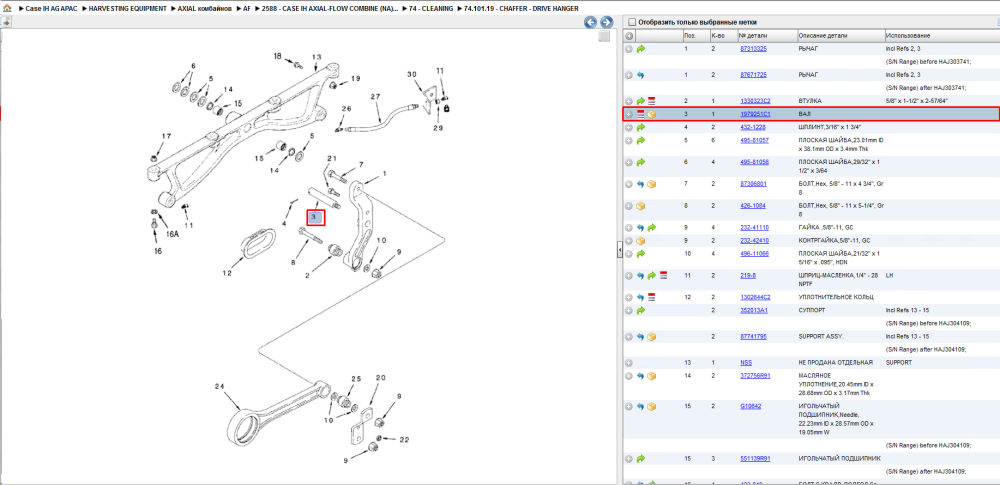This screenshot has width=1000, height=485.
Task: Click the box icon for part 372756R91
Action: 652,376
